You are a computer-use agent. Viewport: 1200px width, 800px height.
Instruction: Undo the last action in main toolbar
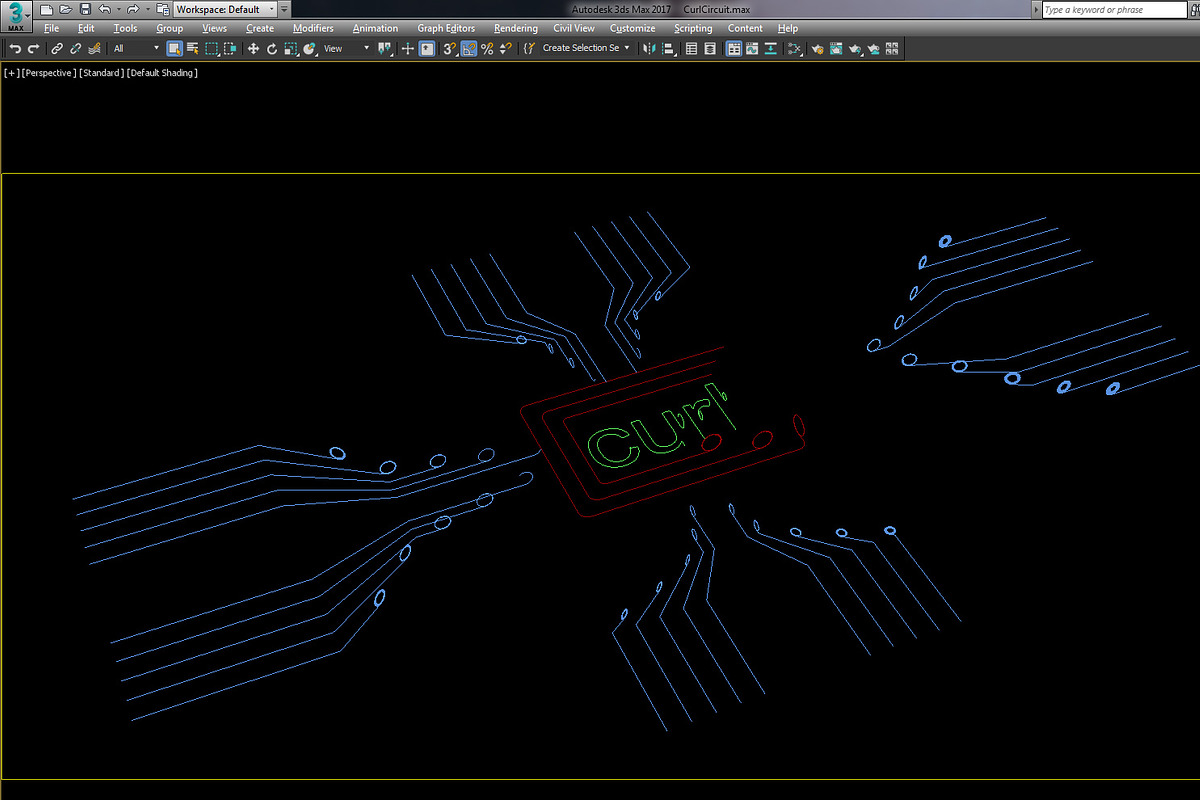tap(15, 48)
